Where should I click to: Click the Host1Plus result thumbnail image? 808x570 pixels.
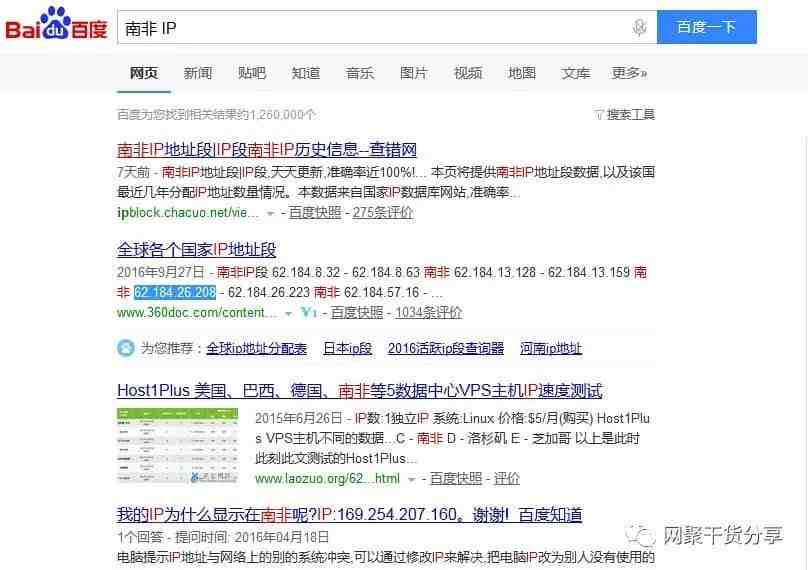(x=178, y=446)
